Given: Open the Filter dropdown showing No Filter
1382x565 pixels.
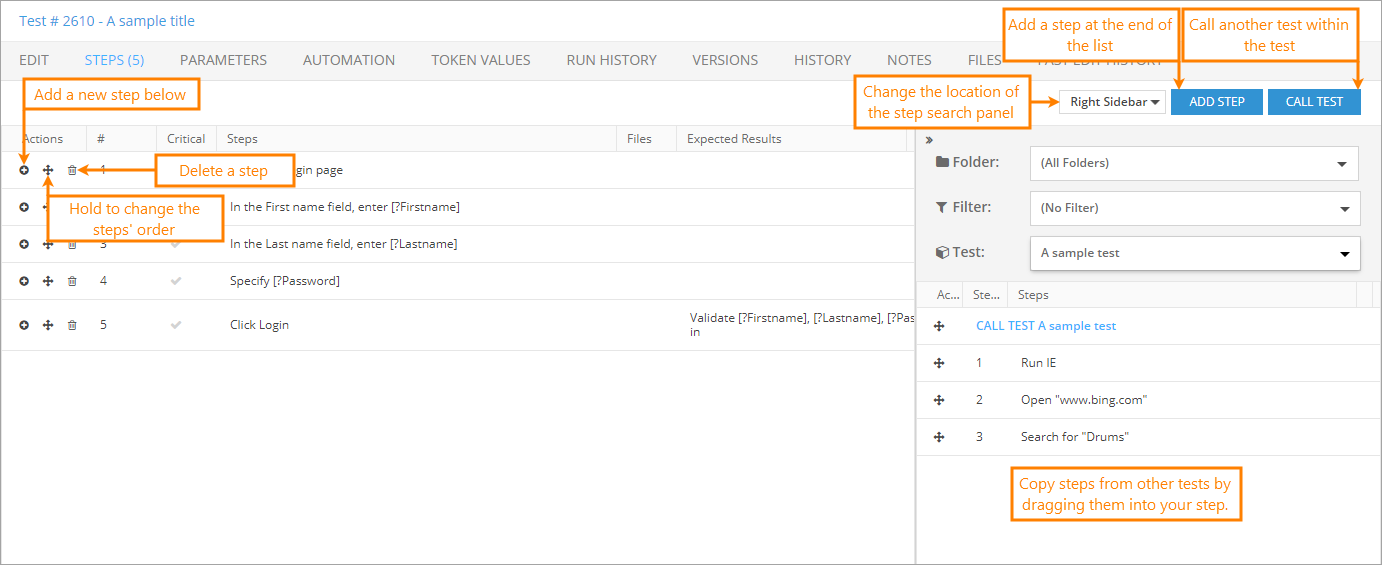Looking at the screenshot, I should click(x=1194, y=208).
